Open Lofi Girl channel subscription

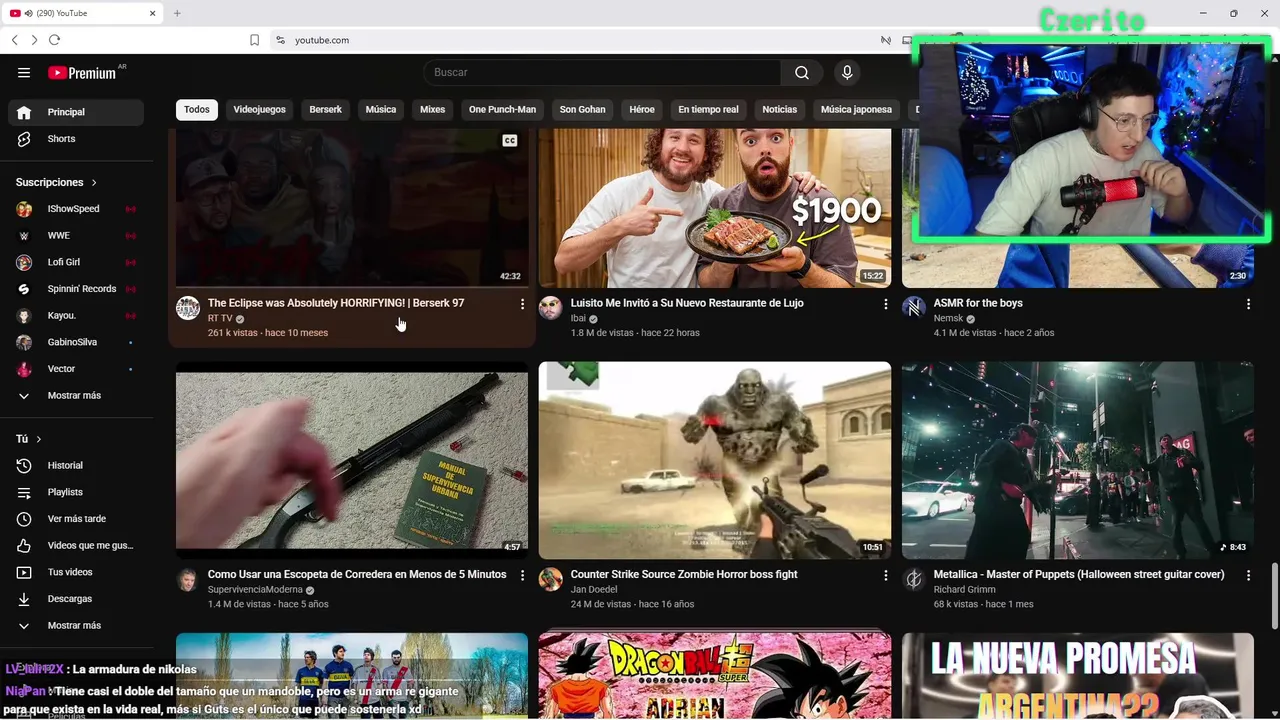click(76, 262)
